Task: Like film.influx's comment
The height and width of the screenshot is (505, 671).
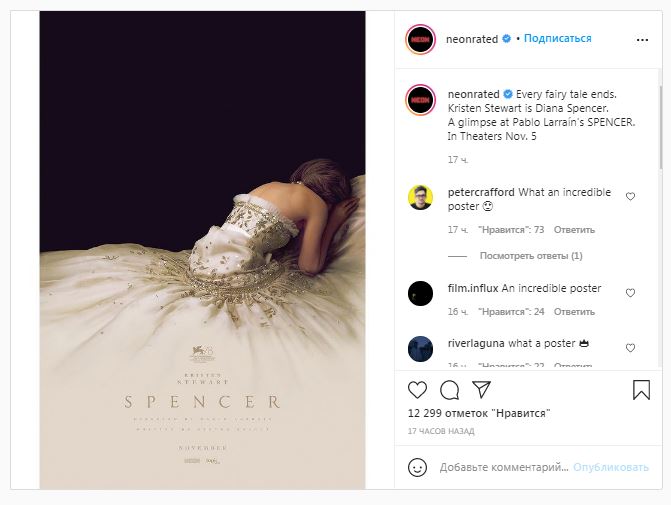Action: pos(630,293)
